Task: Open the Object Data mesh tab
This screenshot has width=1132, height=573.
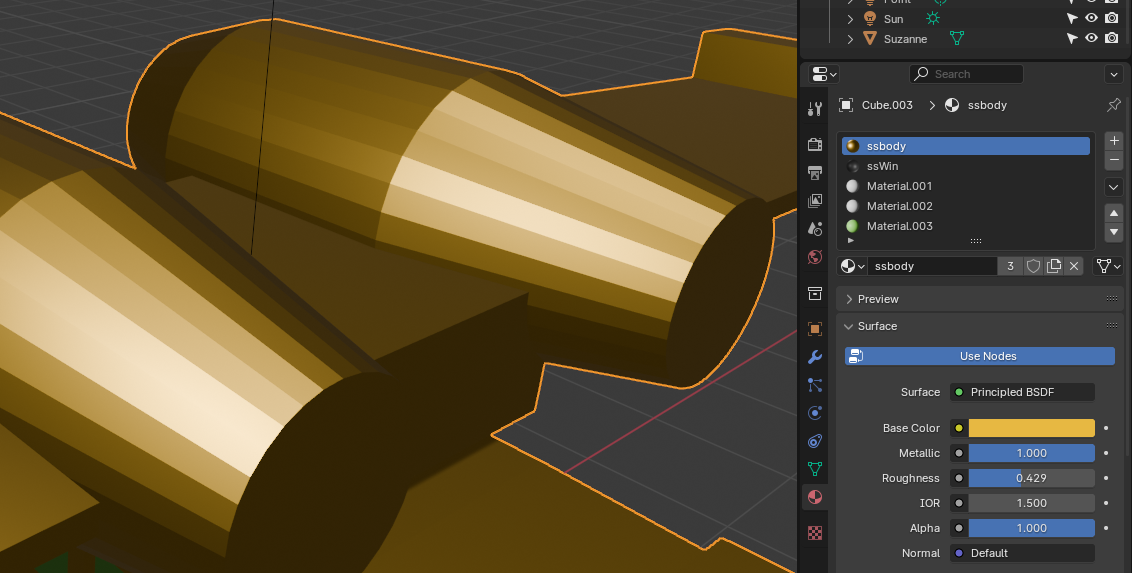Action: [x=815, y=468]
